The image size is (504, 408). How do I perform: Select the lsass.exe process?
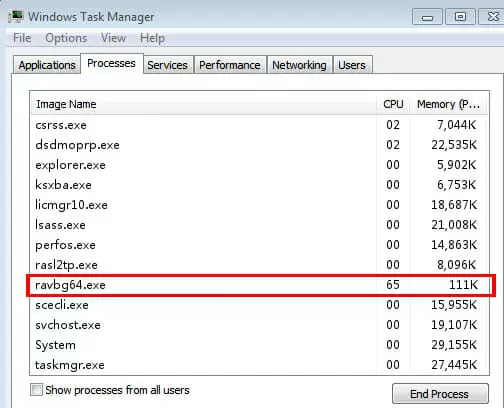pos(259,225)
